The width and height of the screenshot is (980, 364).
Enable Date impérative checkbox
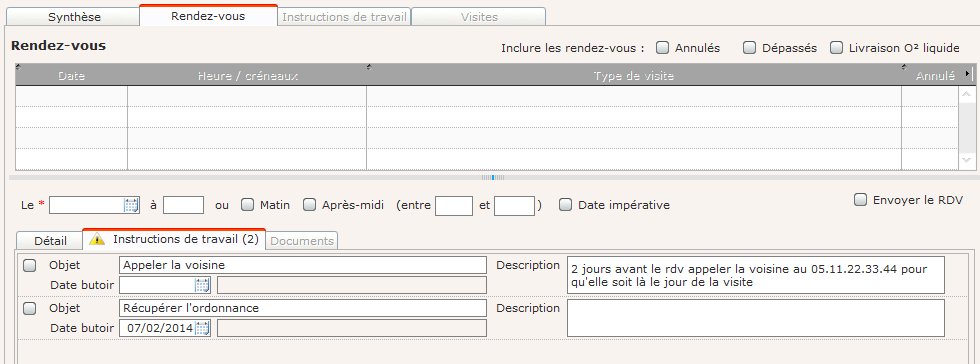coord(566,205)
